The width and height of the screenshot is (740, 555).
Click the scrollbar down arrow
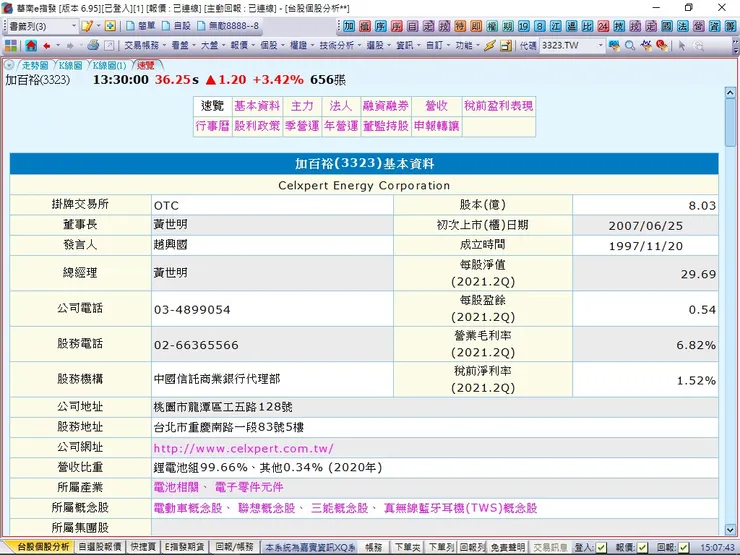730,530
